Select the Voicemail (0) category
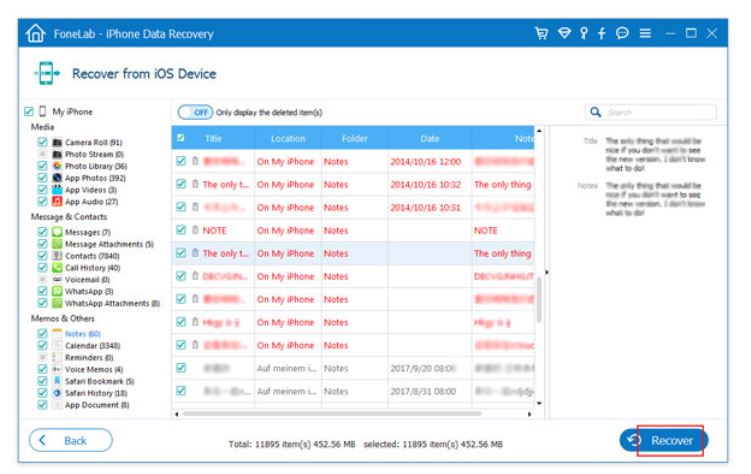The height and width of the screenshot is (474, 751). 87,280
